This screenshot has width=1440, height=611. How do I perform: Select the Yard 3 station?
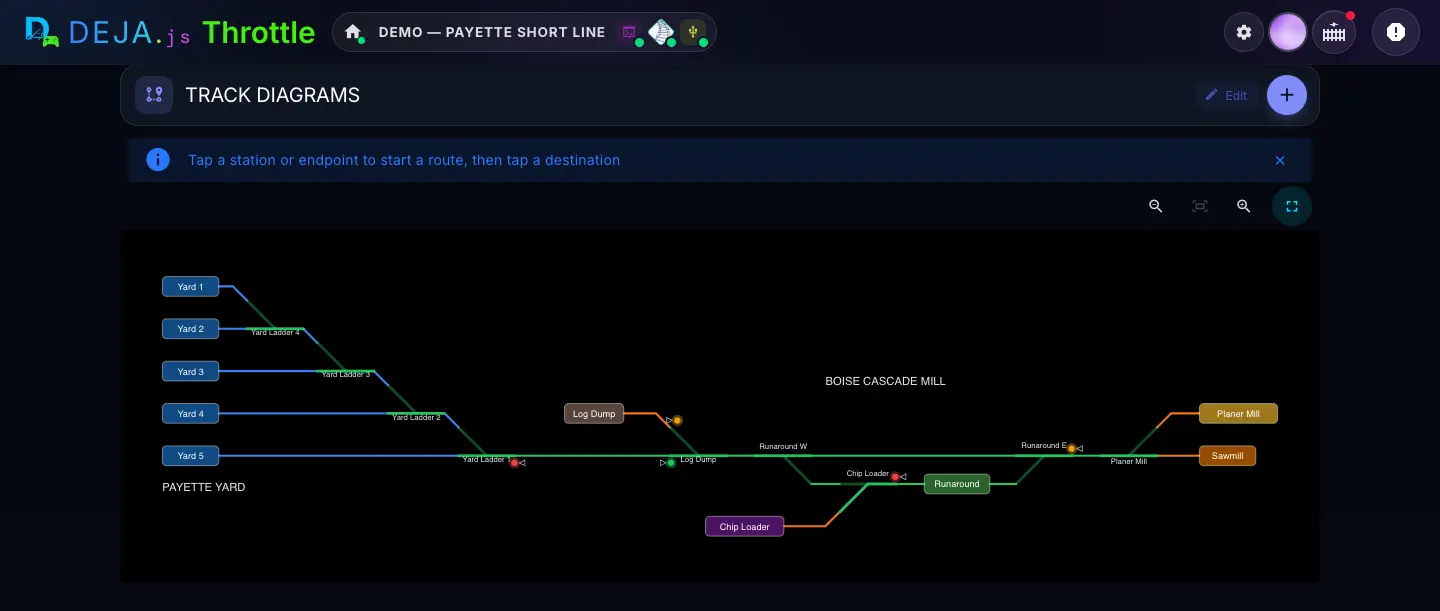point(190,371)
